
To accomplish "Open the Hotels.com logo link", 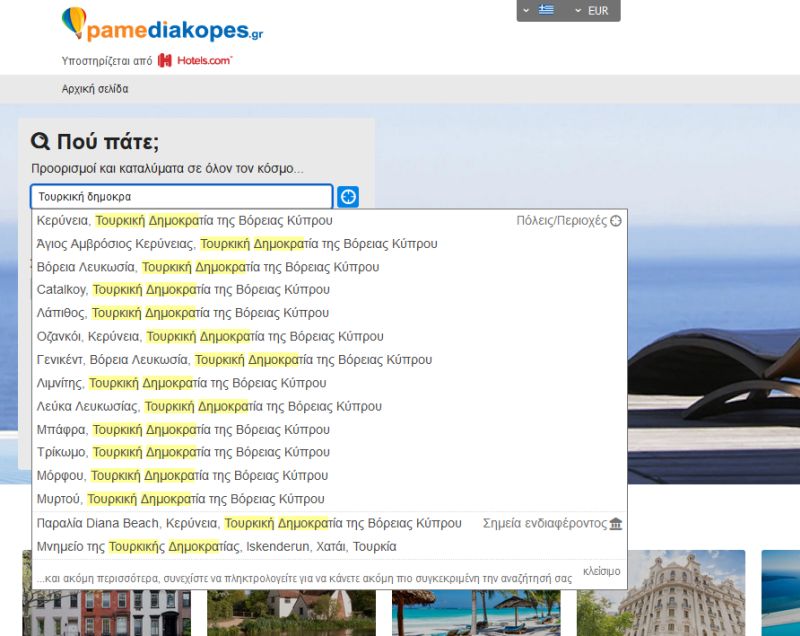I will [195, 60].
